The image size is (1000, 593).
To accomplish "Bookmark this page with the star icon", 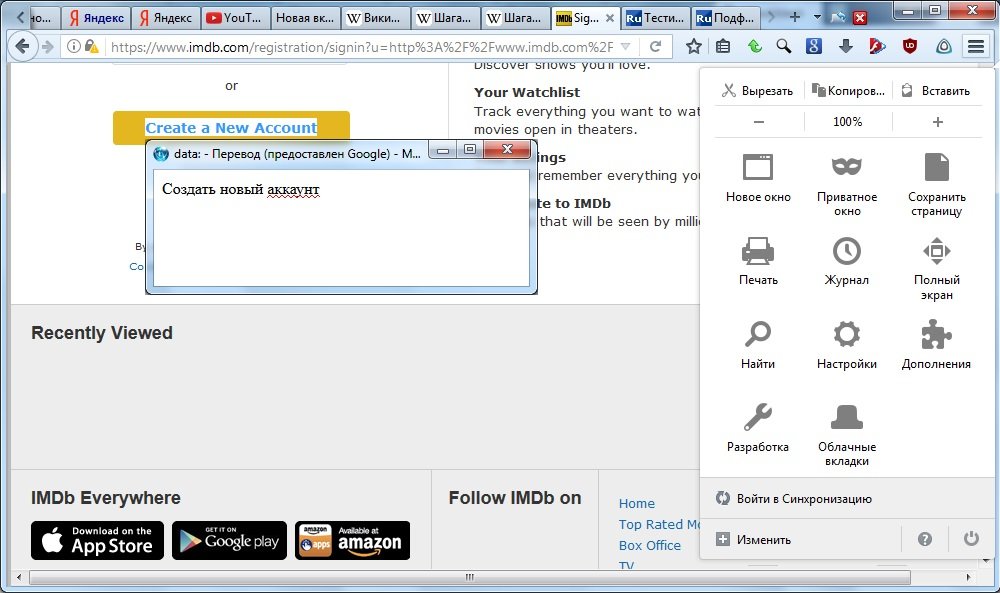I will pyautogui.click(x=694, y=46).
